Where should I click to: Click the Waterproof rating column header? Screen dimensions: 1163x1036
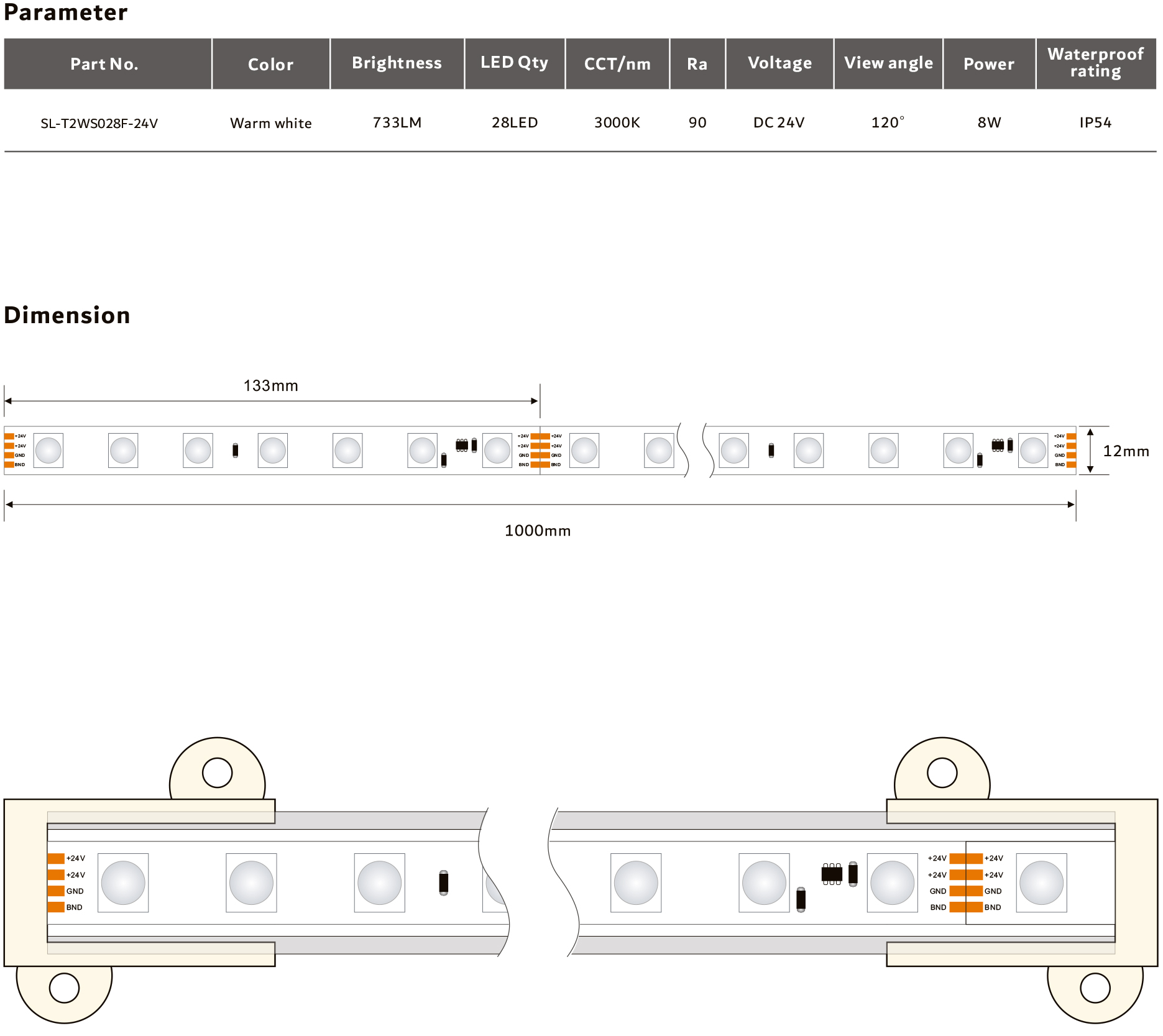tap(1095, 63)
